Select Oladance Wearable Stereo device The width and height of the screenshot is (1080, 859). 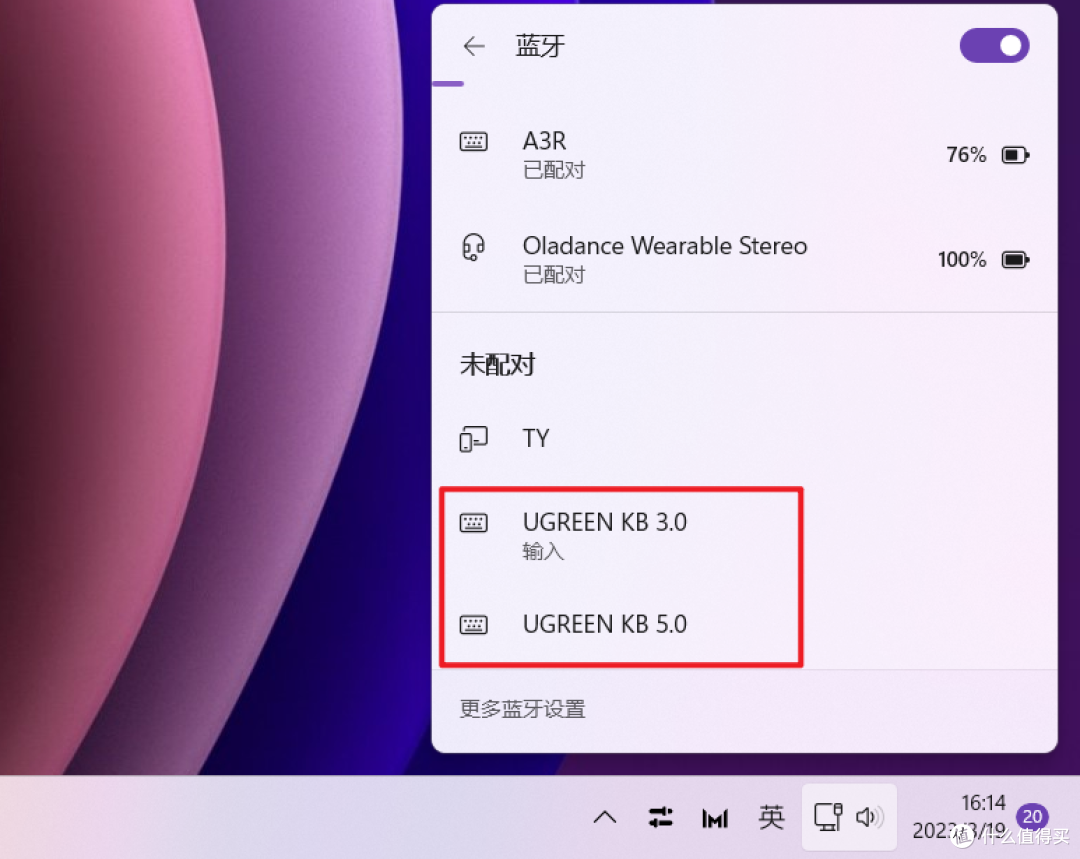(x=744, y=260)
